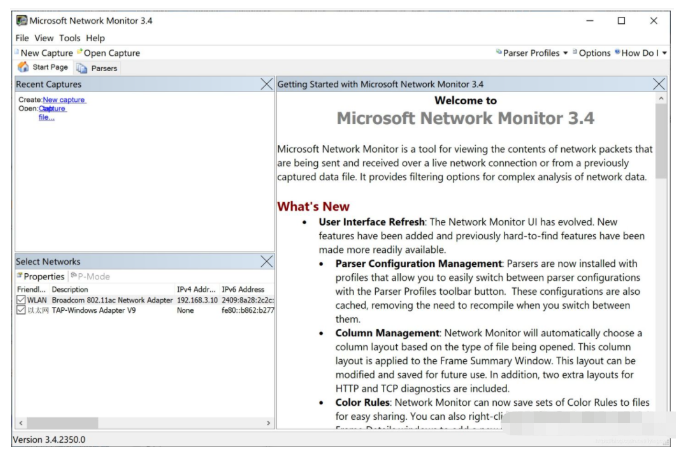Close the Getting Started panel
Image resolution: width=676 pixels, height=452 pixels.
(x=659, y=84)
